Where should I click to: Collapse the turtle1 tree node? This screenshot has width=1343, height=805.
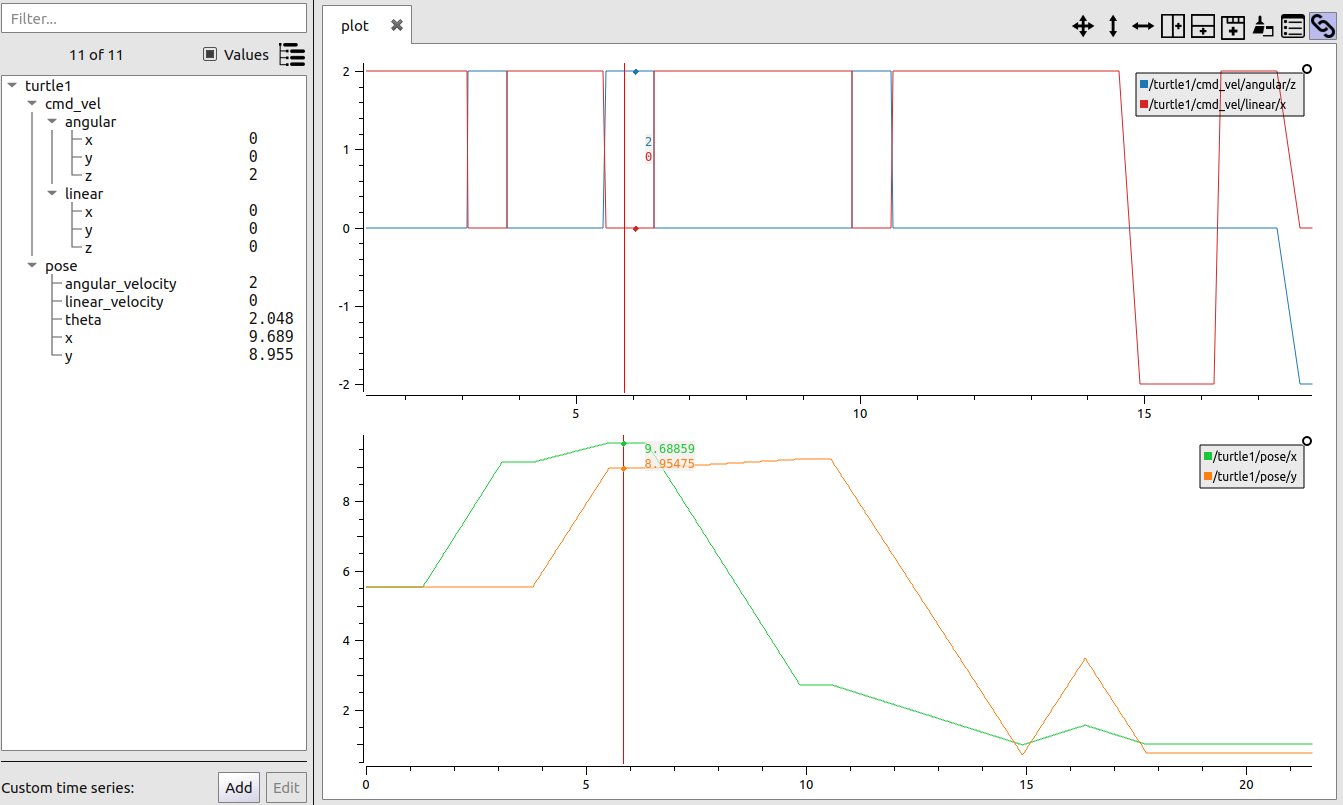(12, 86)
